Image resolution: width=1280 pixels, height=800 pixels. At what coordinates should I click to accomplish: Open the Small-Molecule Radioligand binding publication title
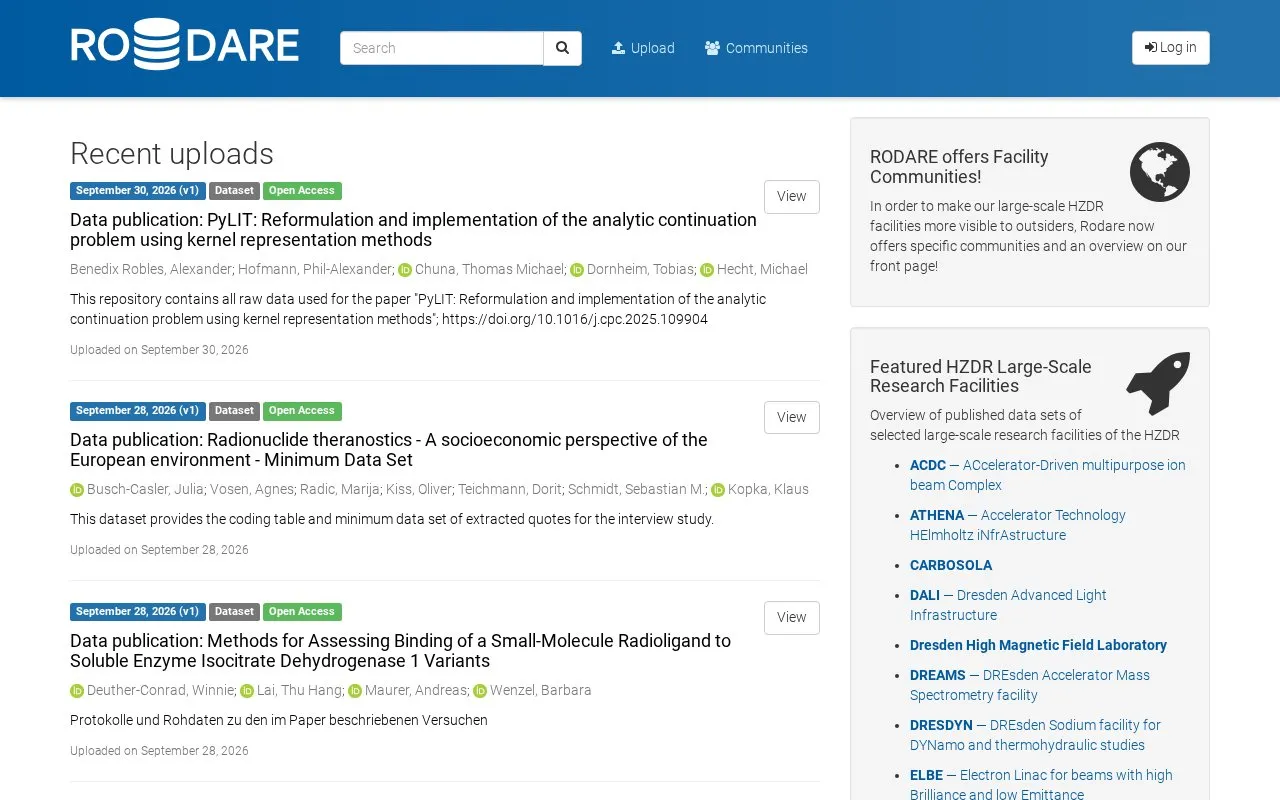point(400,651)
